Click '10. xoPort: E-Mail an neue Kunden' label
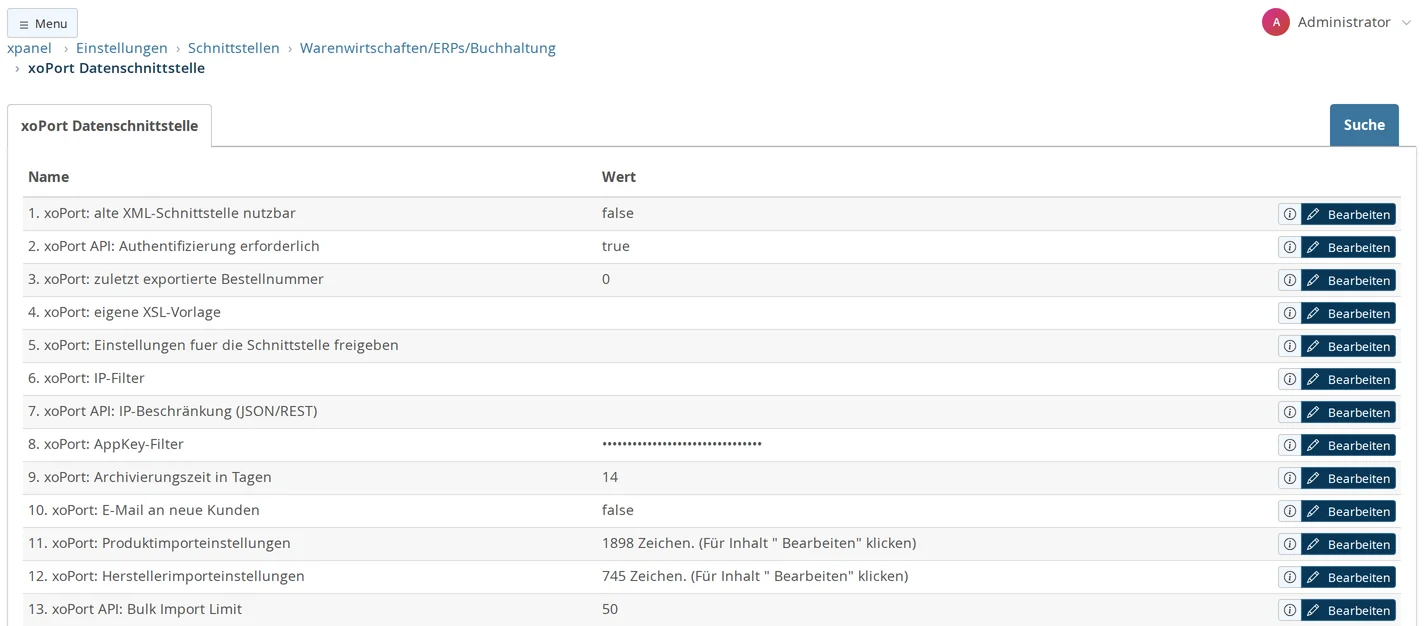This screenshot has height=626, width=1424. point(144,510)
